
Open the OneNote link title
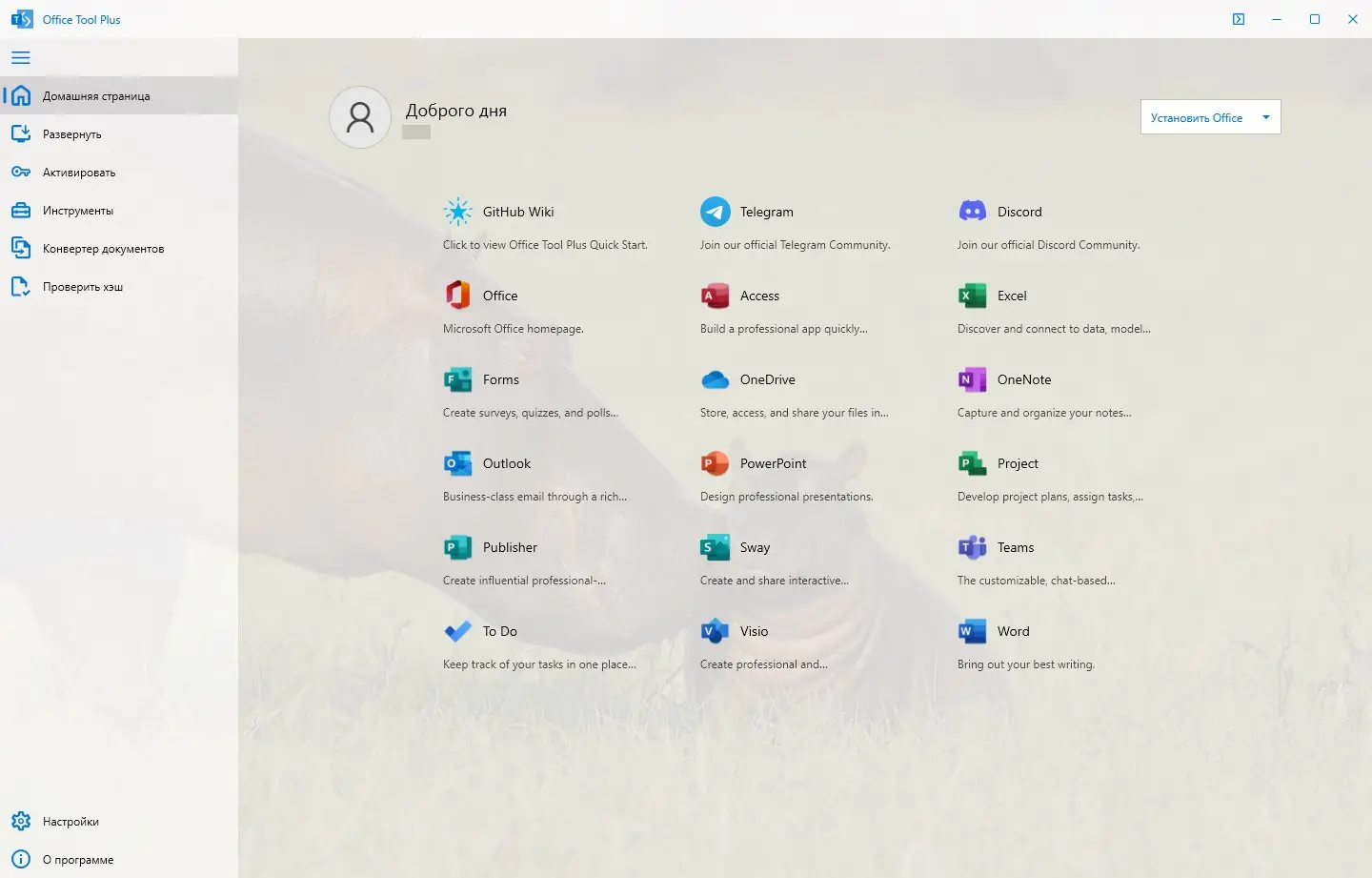click(x=1024, y=379)
